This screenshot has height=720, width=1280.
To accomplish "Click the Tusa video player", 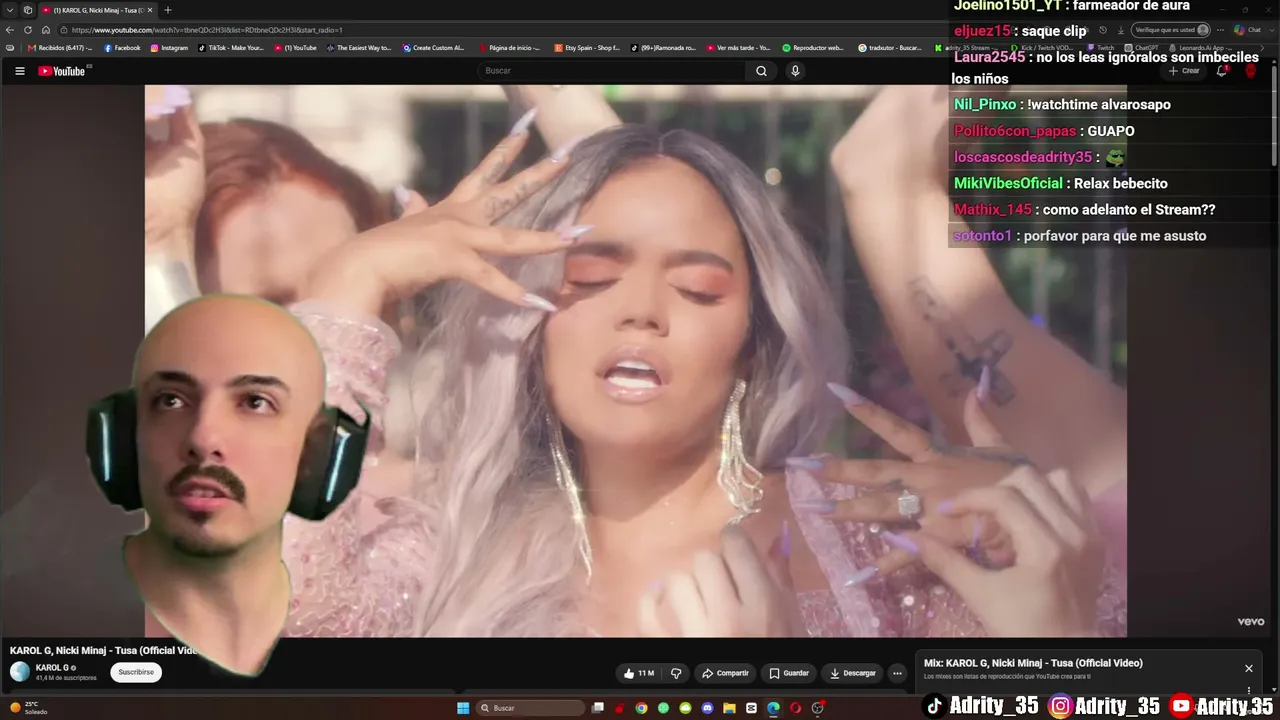I will (x=636, y=360).
